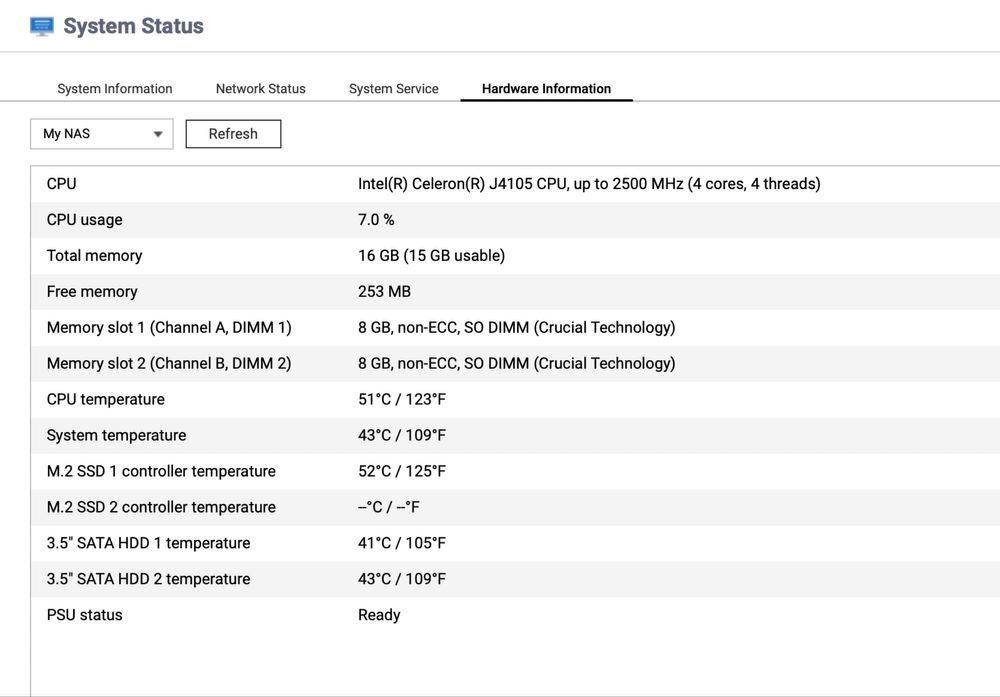Select the CPU row label
1000x697 pixels.
61,184
